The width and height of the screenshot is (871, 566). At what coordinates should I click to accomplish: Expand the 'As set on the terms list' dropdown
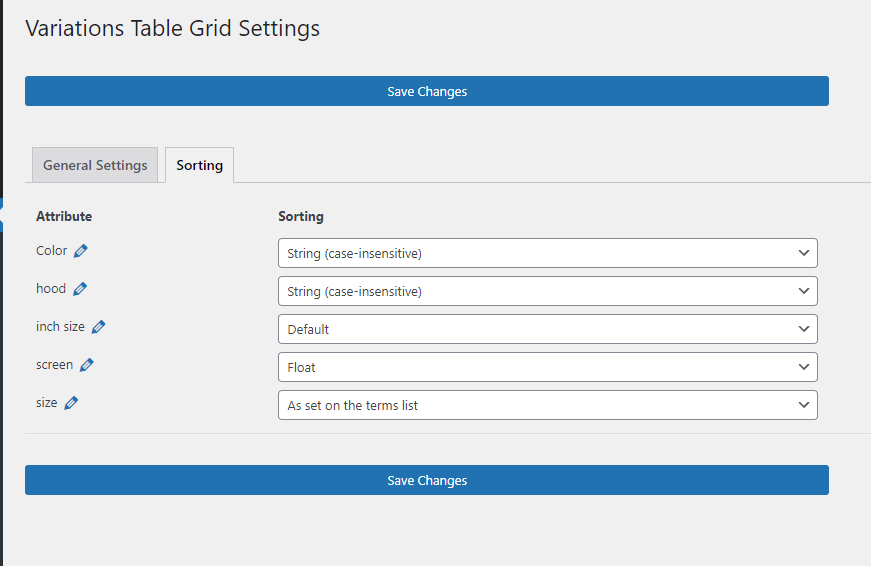(547, 405)
